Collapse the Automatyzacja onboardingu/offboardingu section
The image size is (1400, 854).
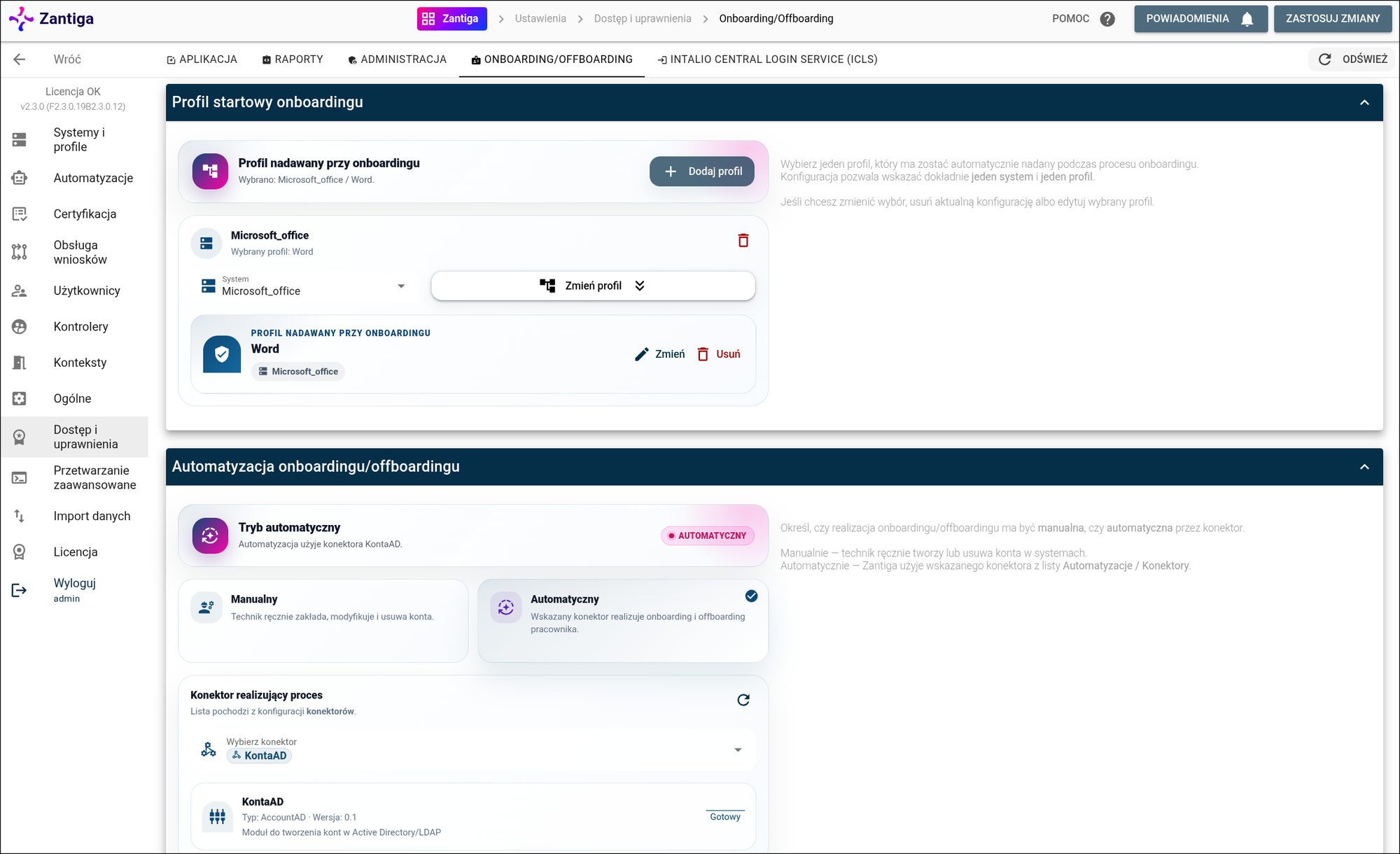[x=1364, y=467]
